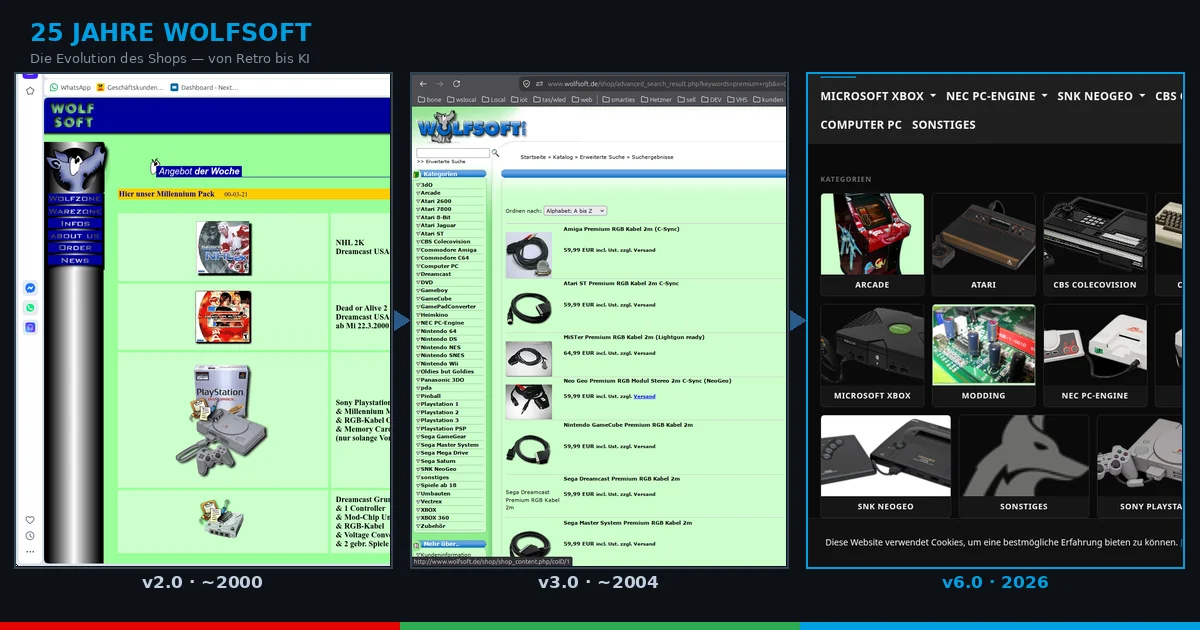Open the green WhatsApp sidebar icon in v2.0 browser
This screenshot has height=630, width=1200.
[30, 308]
